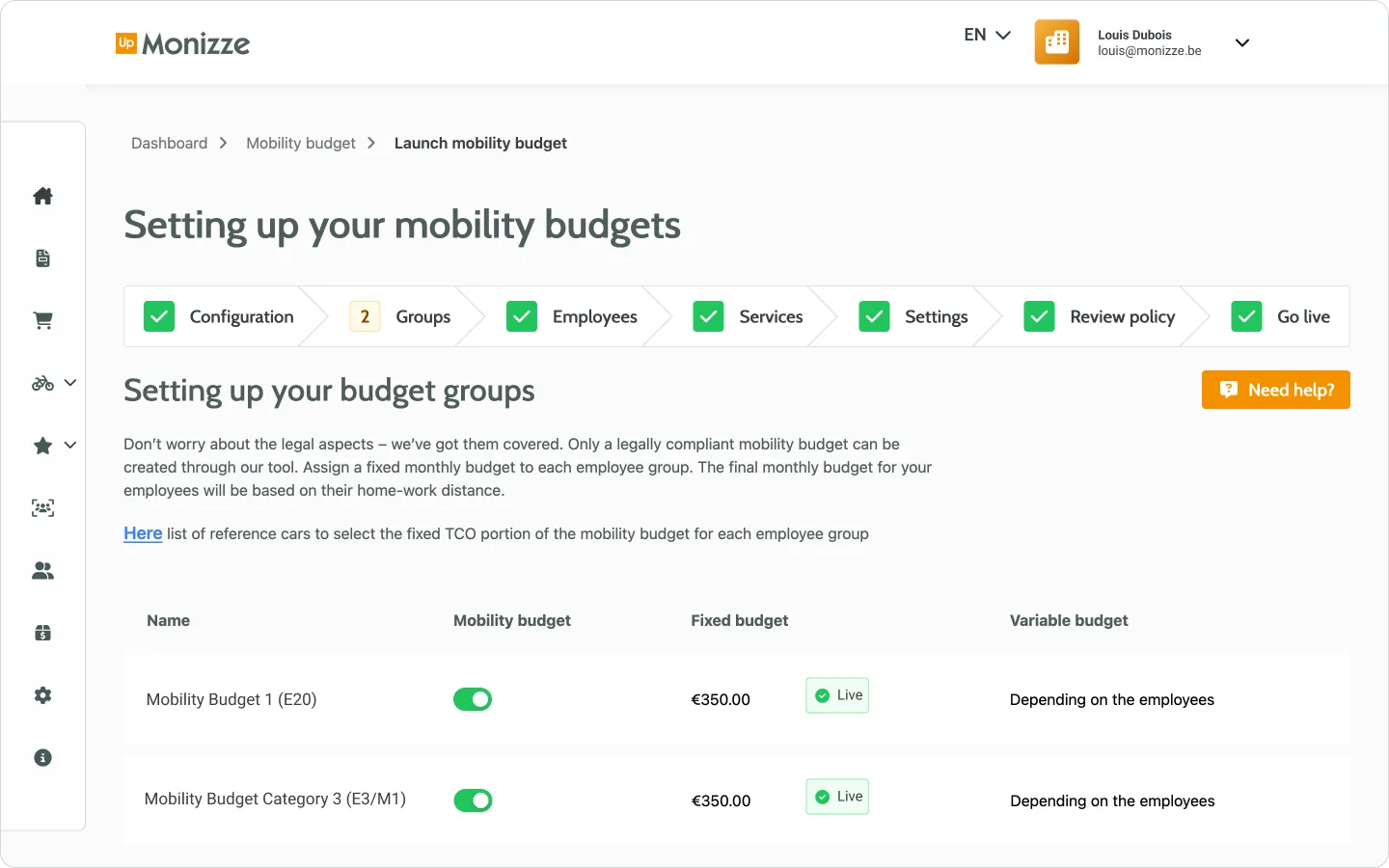Open the Home dashboard icon
The image size is (1389, 868).
tap(42, 196)
